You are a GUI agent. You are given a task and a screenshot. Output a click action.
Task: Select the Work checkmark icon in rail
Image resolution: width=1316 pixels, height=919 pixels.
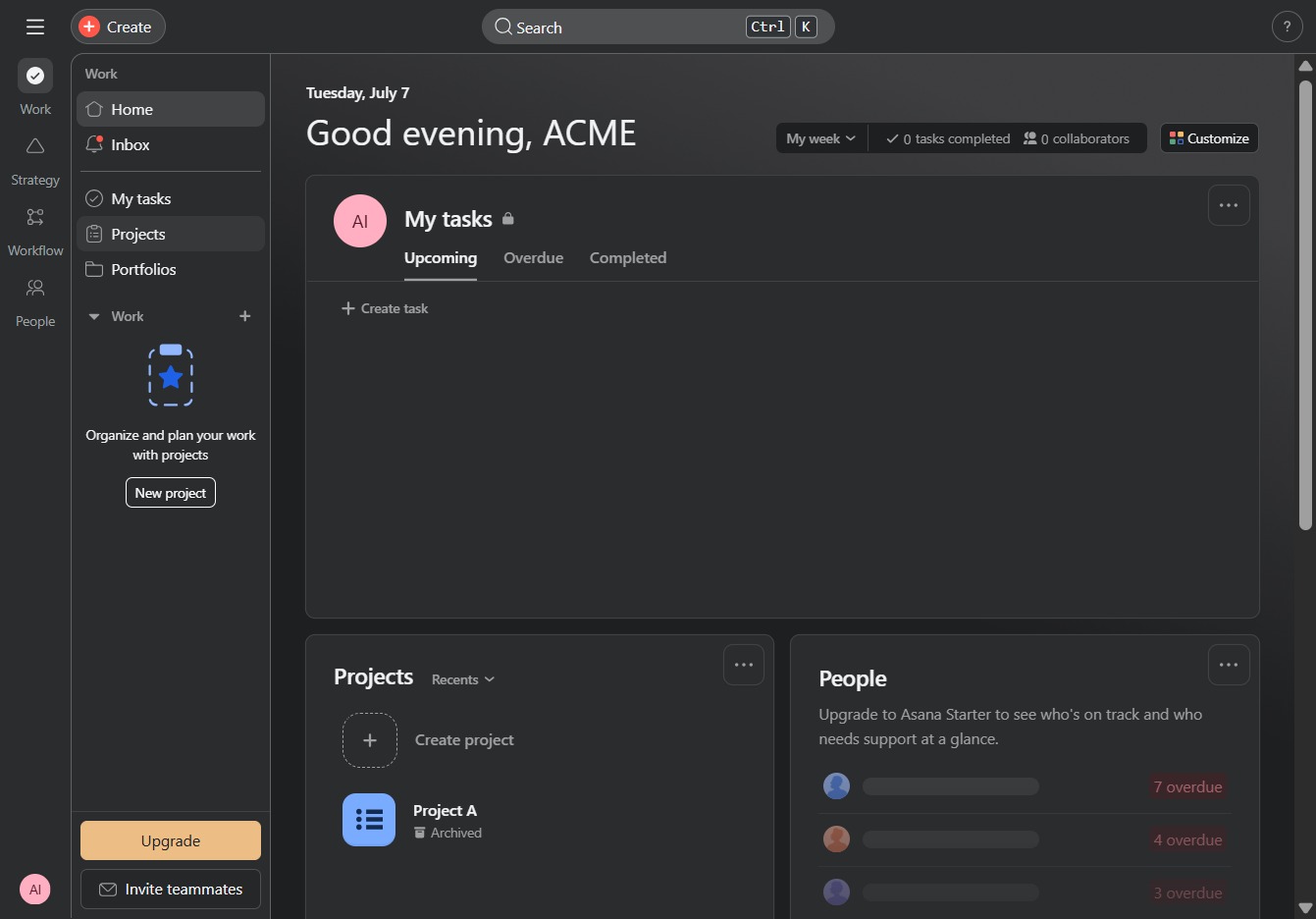[35, 76]
